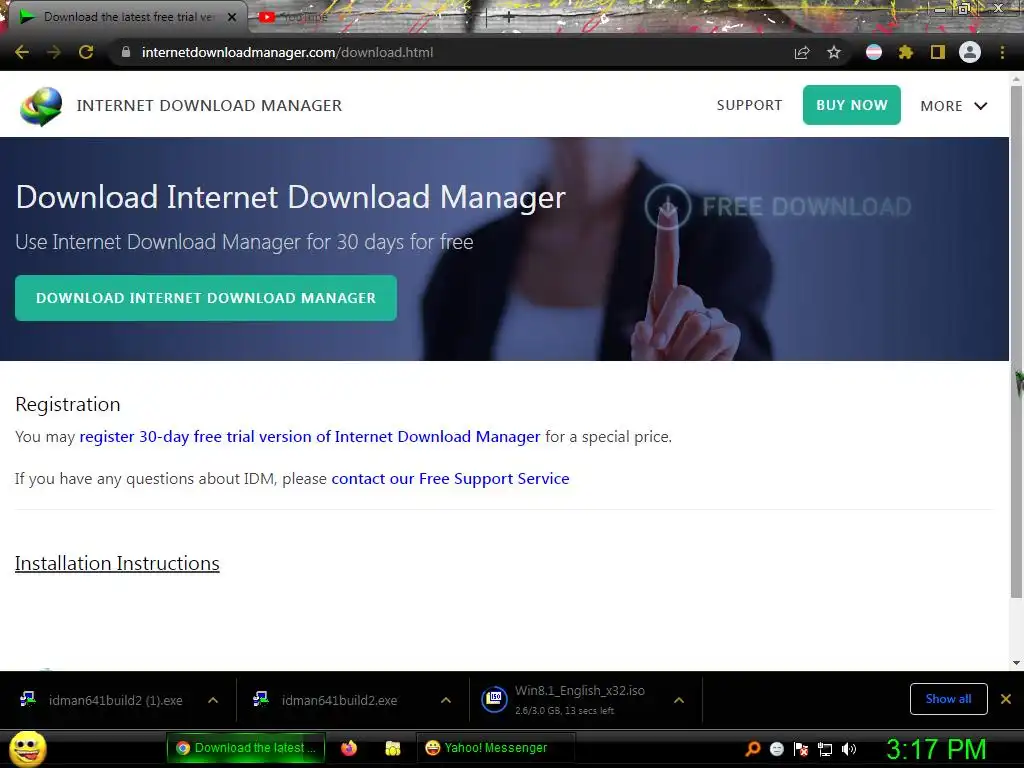
Task: Click the address bar URL field
Action: coord(451,52)
